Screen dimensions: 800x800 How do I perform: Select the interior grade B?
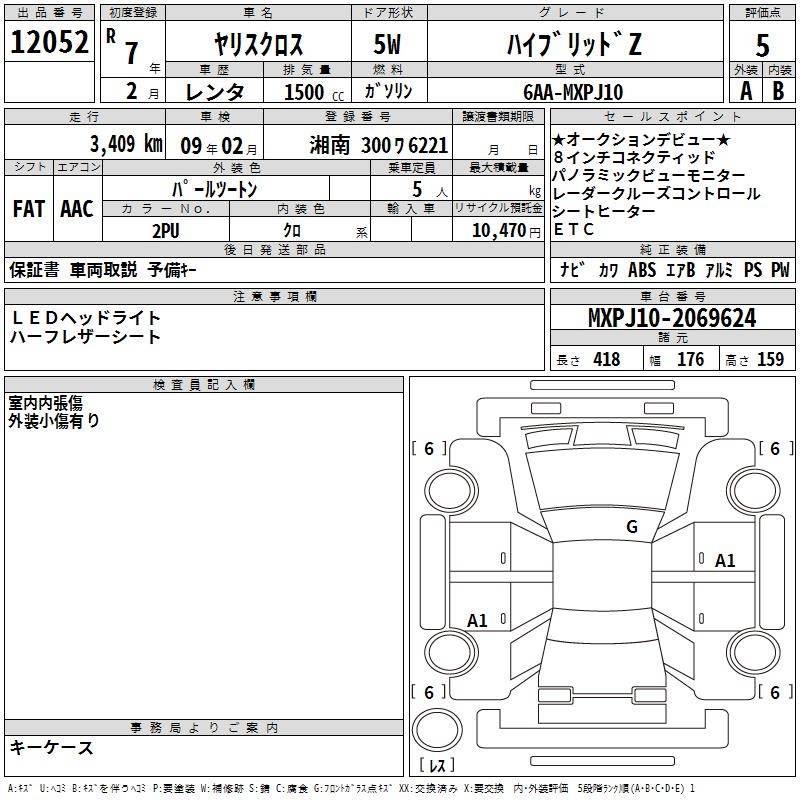click(x=779, y=91)
